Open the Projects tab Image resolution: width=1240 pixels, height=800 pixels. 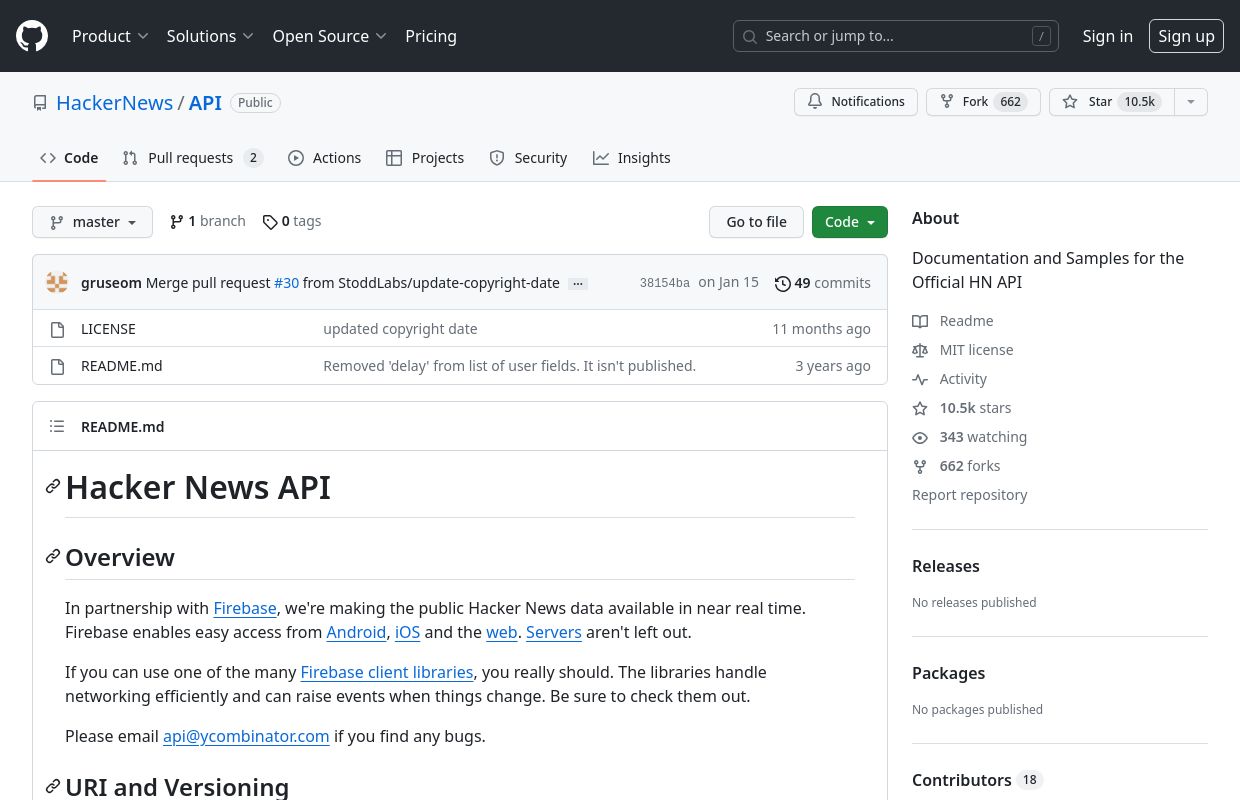pyautogui.click(x=425, y=158)
